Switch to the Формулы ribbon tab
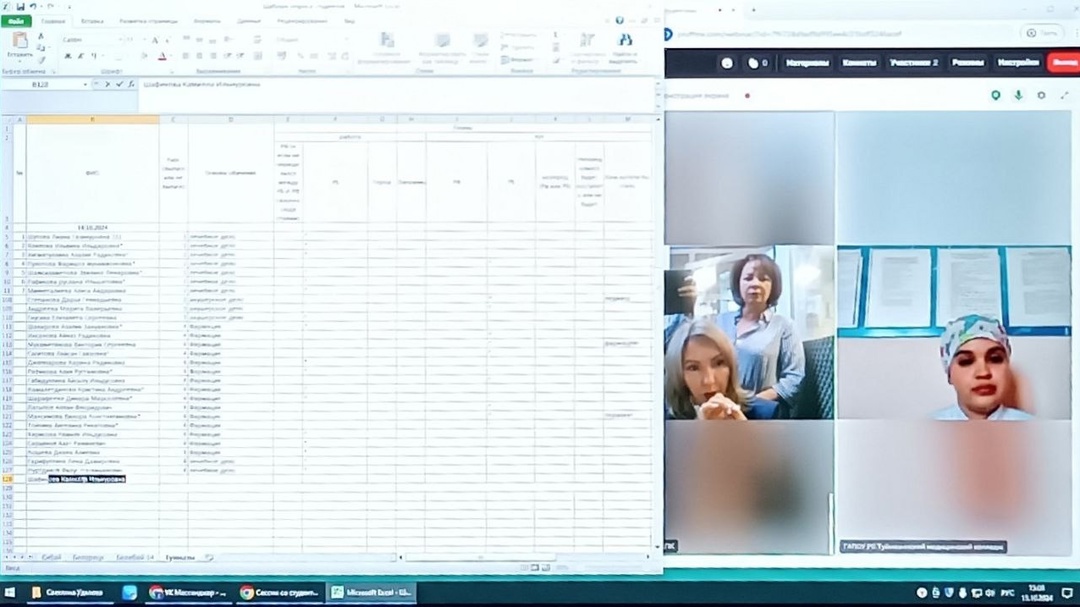The height and width of the screenshot is (607, 1080). pos(207,21)
